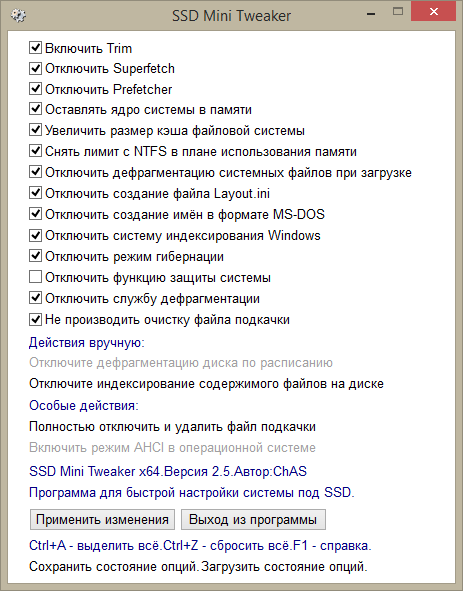Click Включить режим AHCI в операционной системе
The width and height of the screenshot is (463, 591).
click(172, 447)
